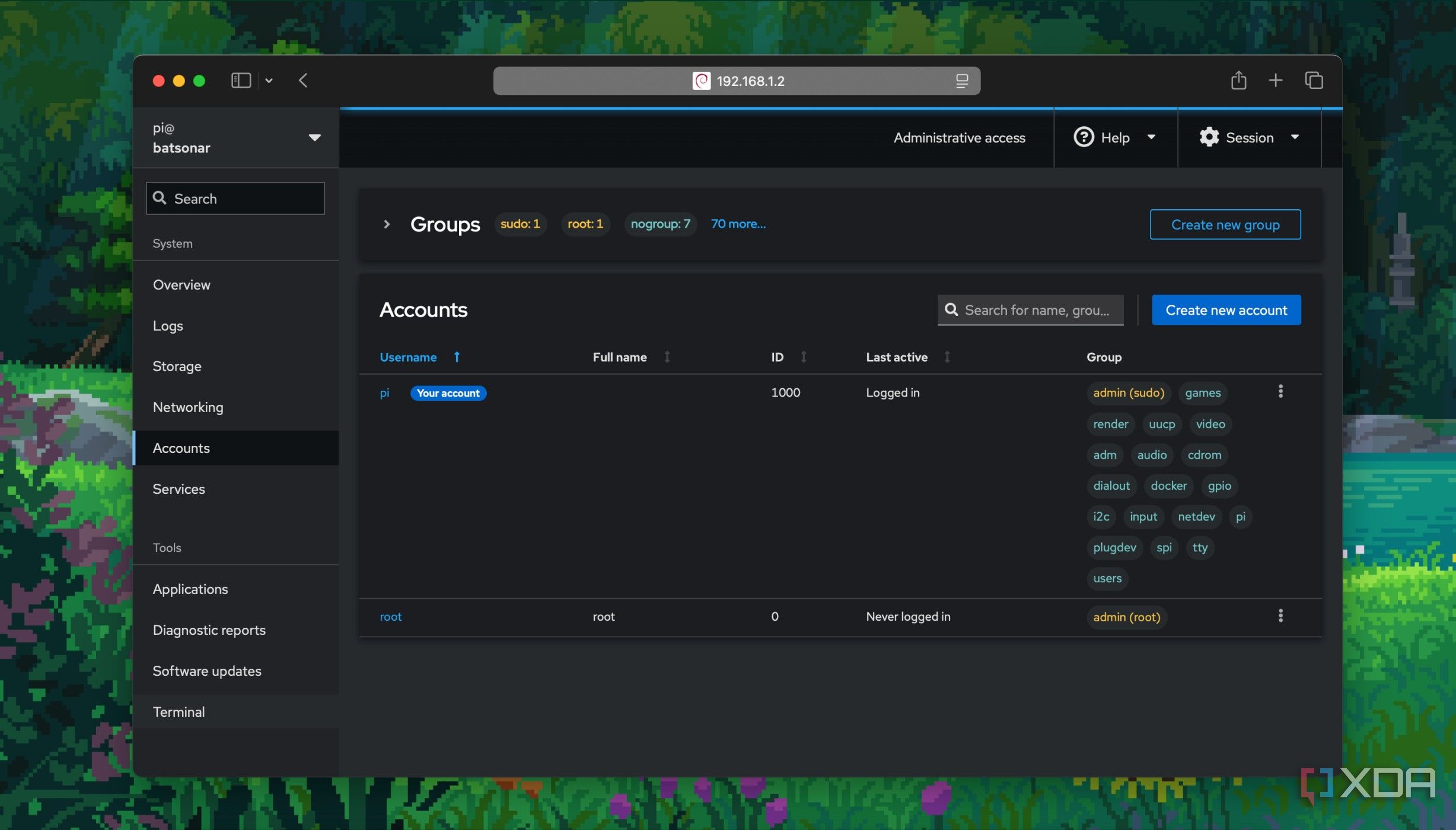Go back with the browser back arrow
The width and height of the screenshot is (1456, 830).
tap(303, 80)
